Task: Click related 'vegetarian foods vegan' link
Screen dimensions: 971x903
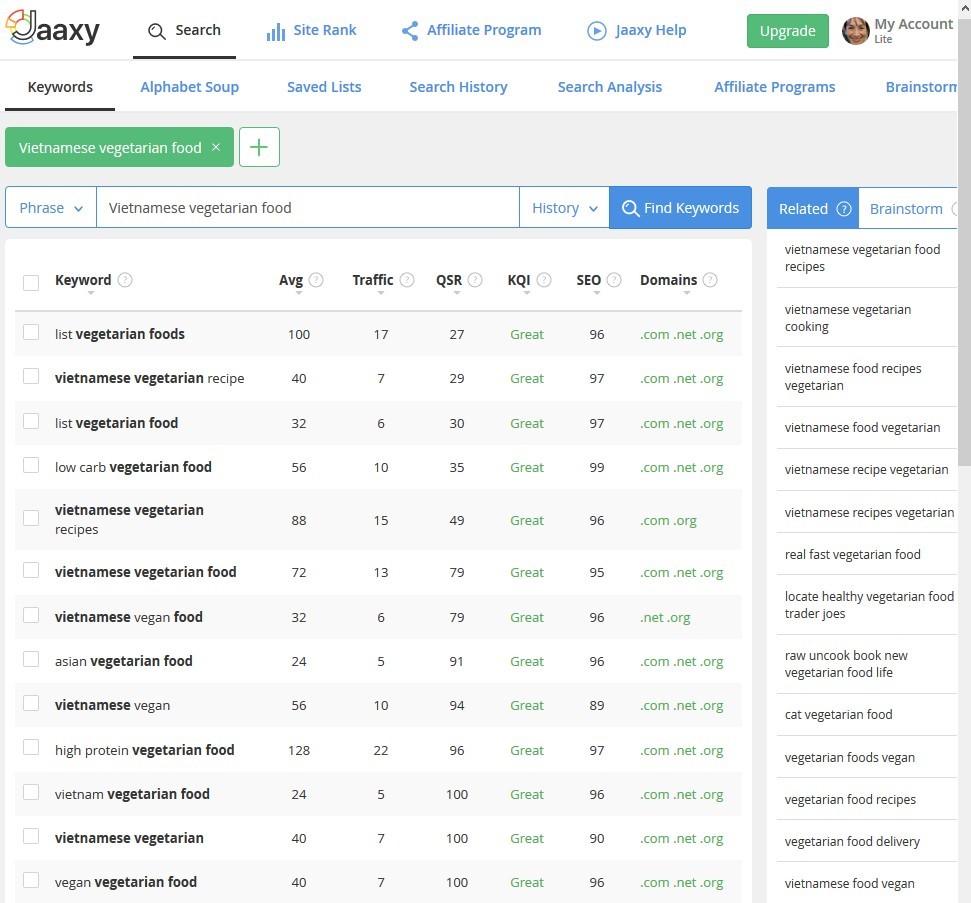Action: [849, 757]
